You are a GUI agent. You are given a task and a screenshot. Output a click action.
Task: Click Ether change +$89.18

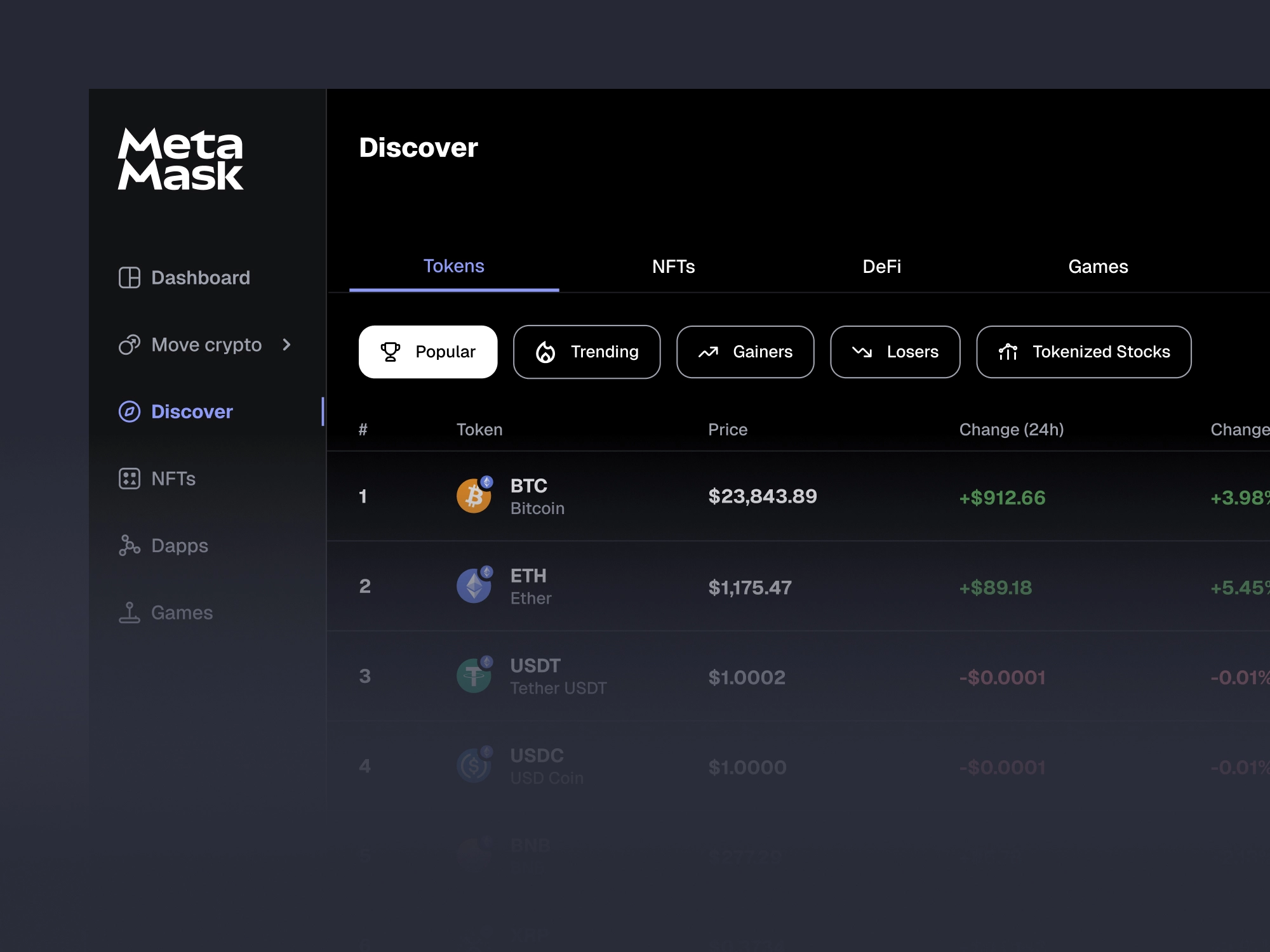pos(996,588)
